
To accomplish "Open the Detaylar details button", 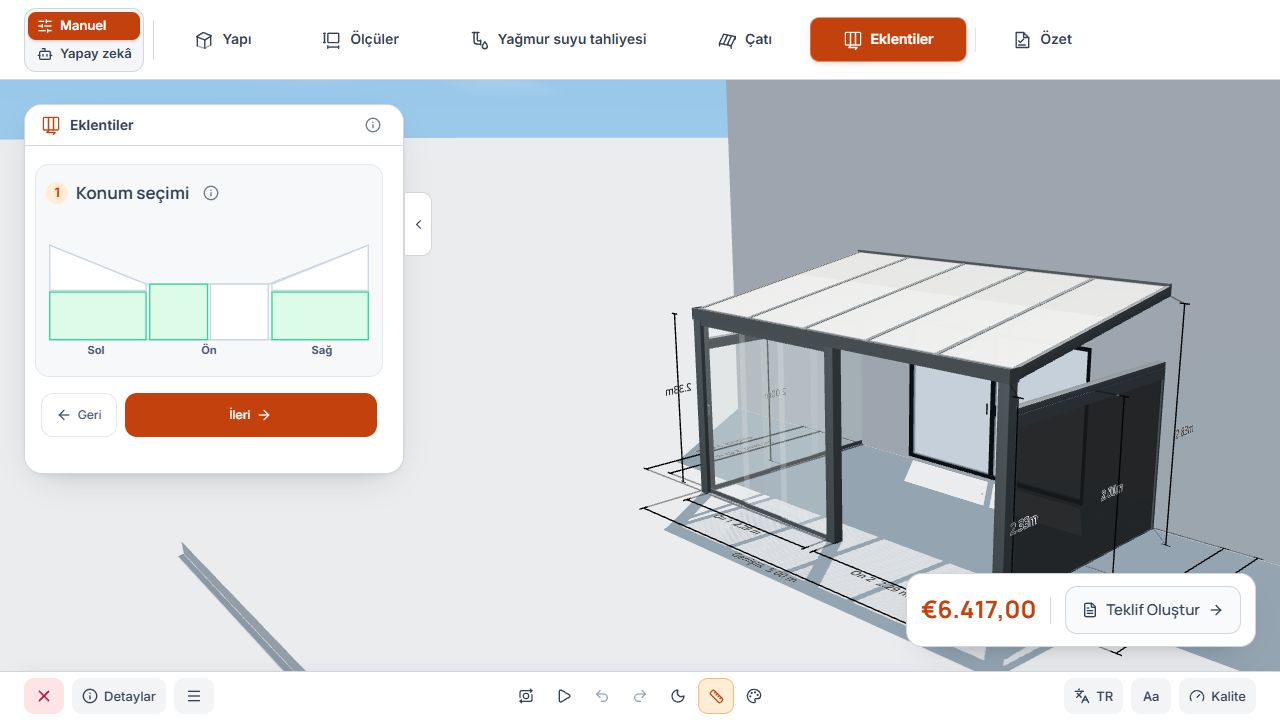I will (119, 696).
